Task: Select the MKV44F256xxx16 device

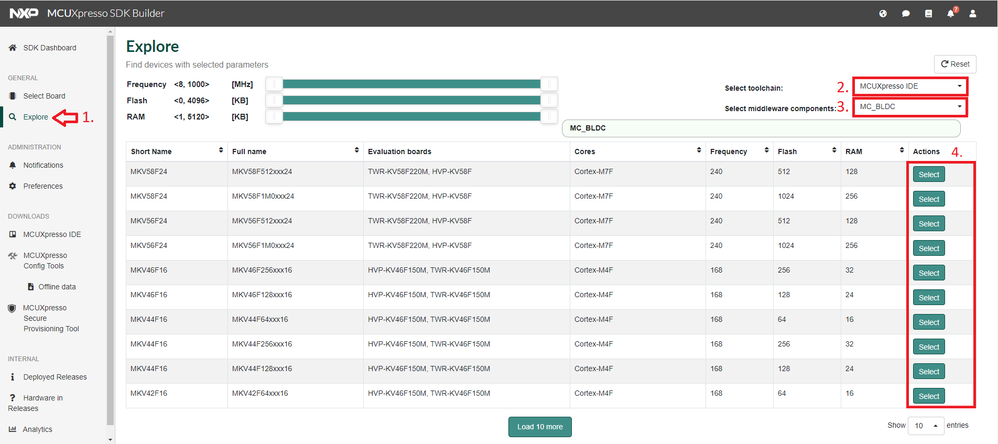Action: [929, 347]
